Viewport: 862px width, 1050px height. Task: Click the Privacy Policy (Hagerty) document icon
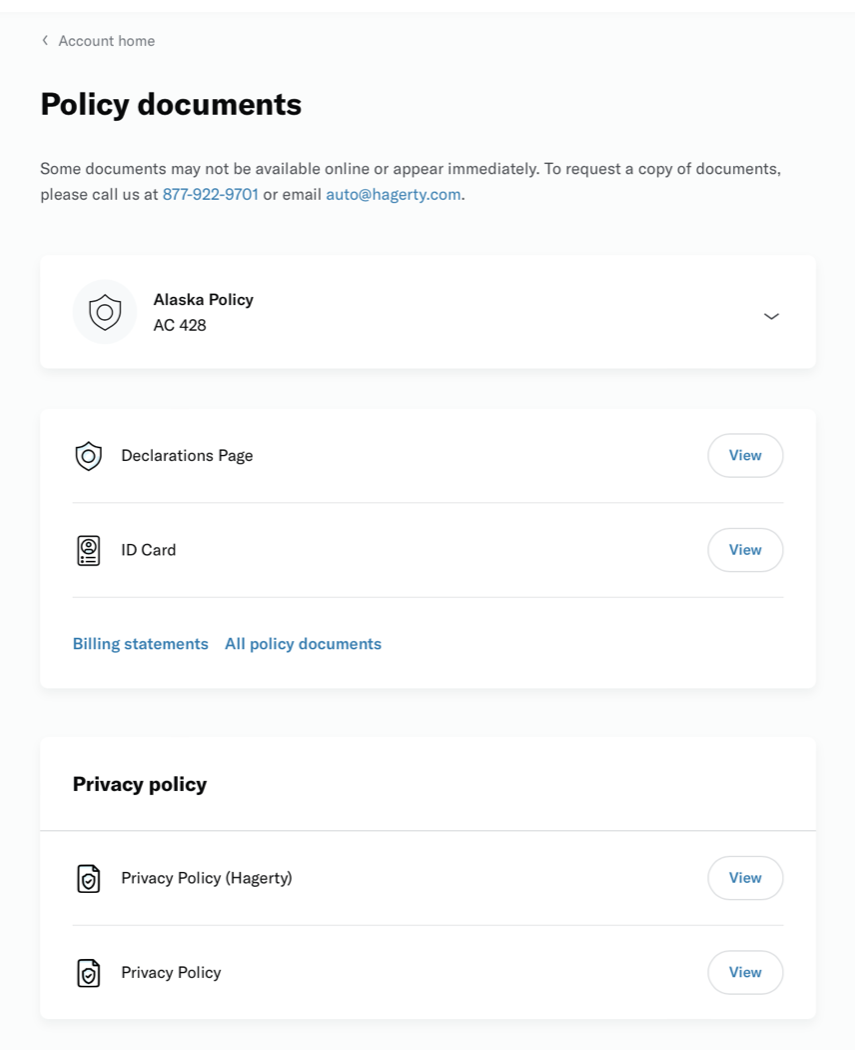point(88,878)
